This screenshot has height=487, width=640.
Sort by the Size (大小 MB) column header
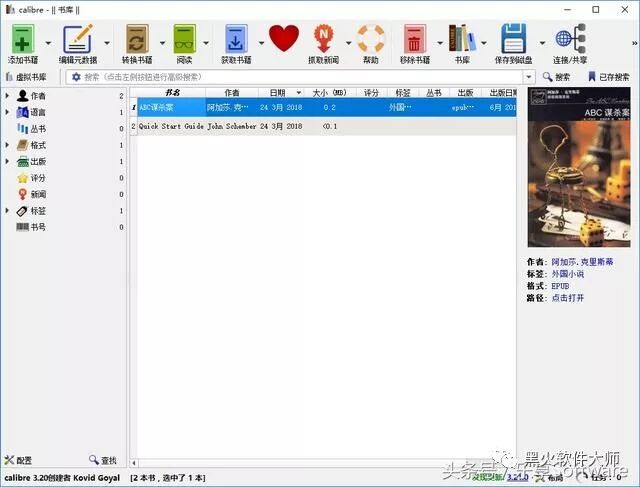tap(330, 93)
